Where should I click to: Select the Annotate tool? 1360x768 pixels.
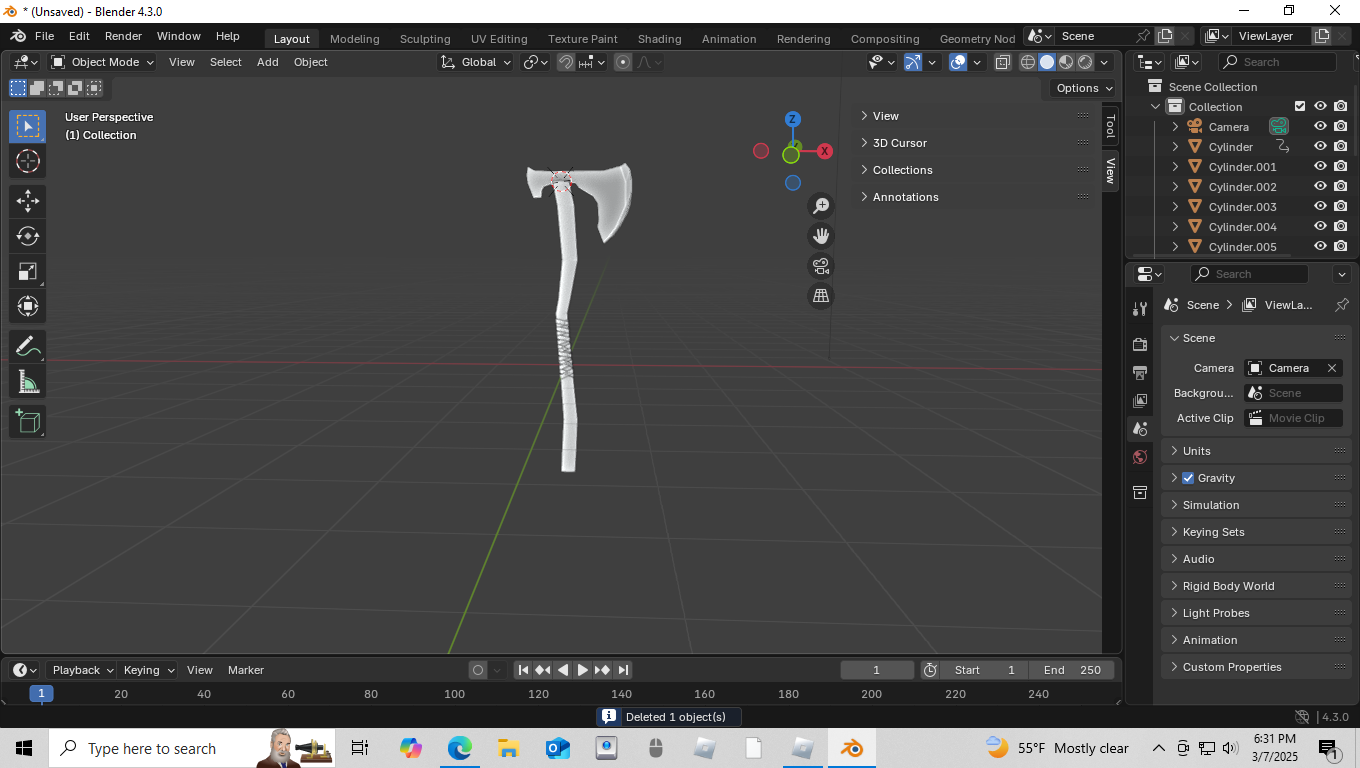point(27,346)
